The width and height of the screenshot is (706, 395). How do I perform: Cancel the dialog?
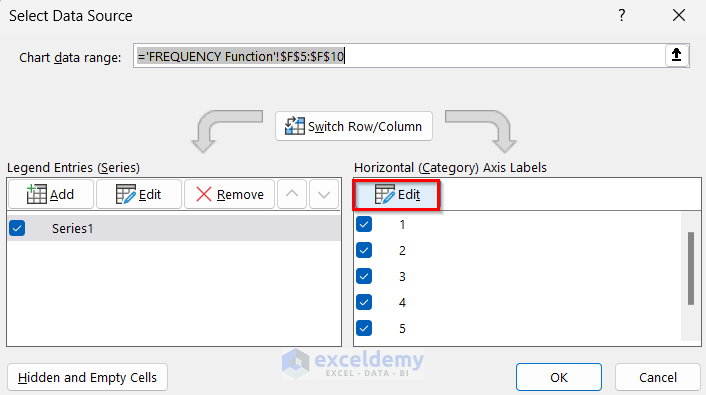pos(657,377)
